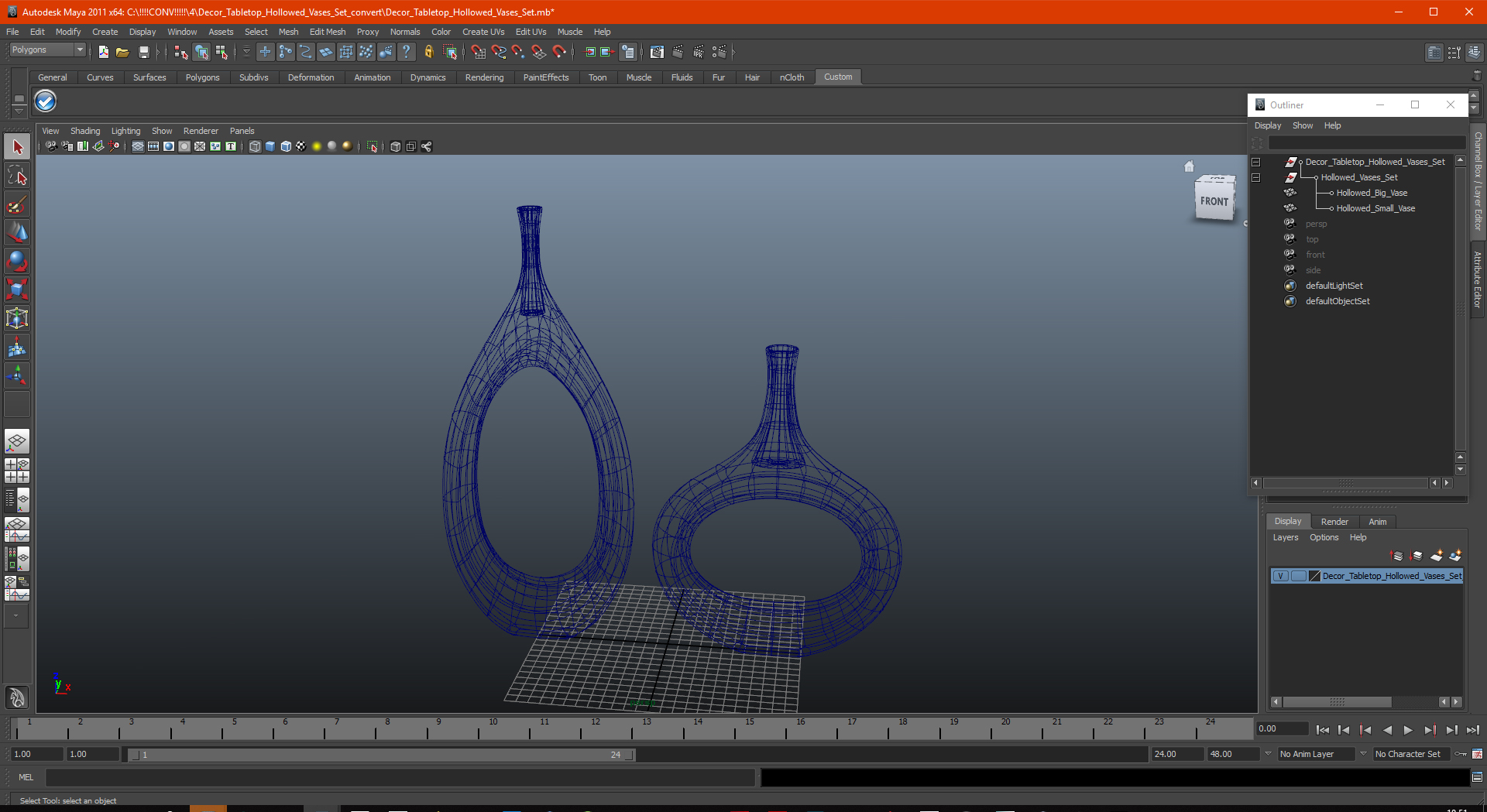Screen dimensions: 1487x812
Task: Collapse the Hollowed_Vases_Set group in Outliner
Action: point(1256,178)
